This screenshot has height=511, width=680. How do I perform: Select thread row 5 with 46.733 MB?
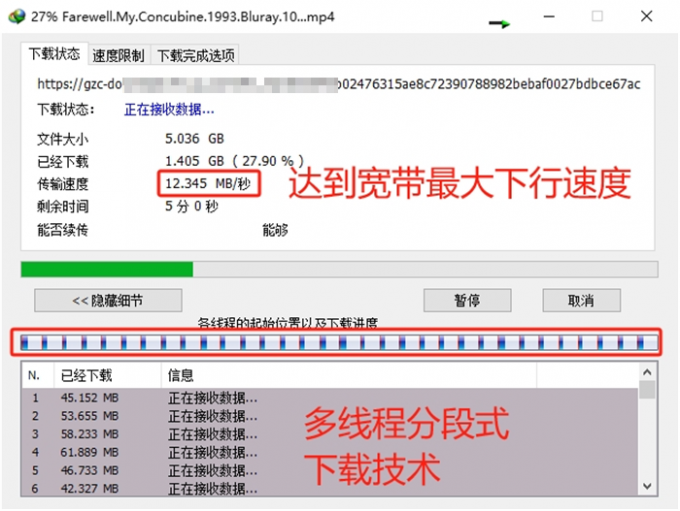(330, 471)
